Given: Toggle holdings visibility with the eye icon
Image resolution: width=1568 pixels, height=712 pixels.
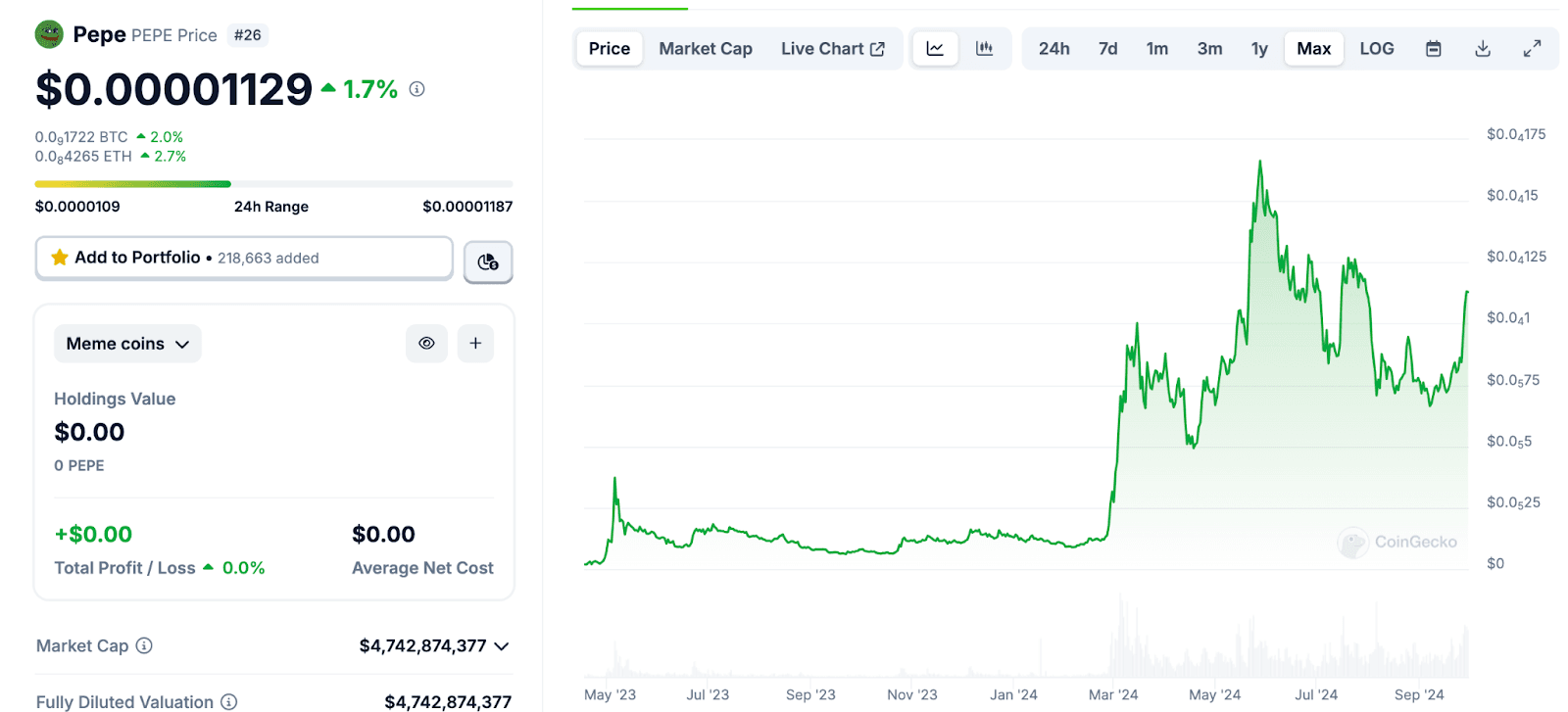Looking at the screenshot, I should point(426,344).
